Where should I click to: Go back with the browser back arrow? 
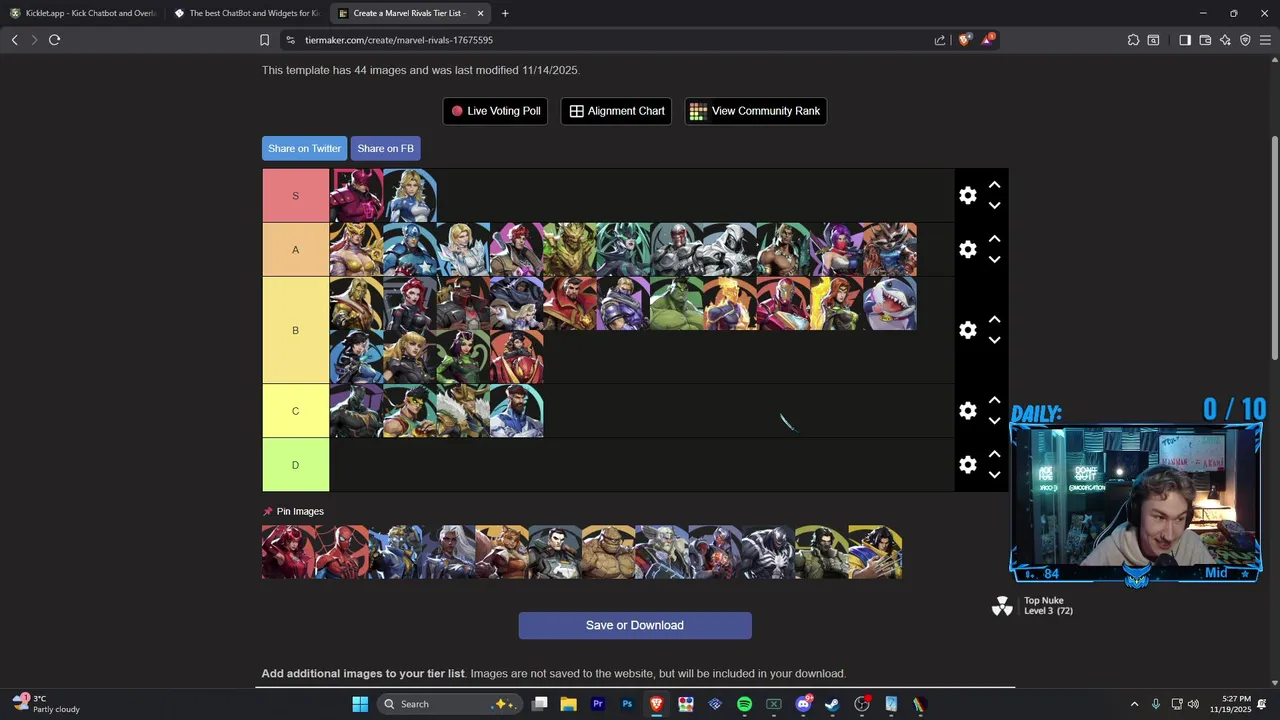click(x=14, y=40)
